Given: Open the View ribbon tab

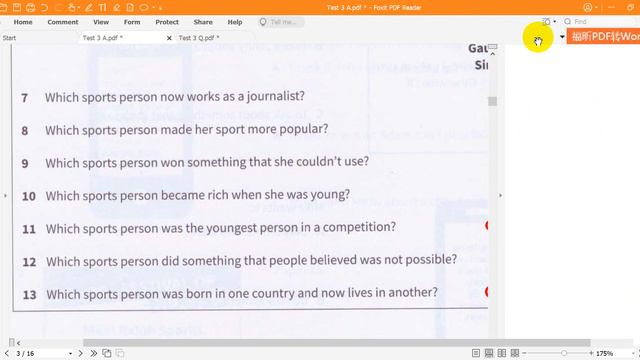Looking at the screenshot, I should (x=101, y=22).
